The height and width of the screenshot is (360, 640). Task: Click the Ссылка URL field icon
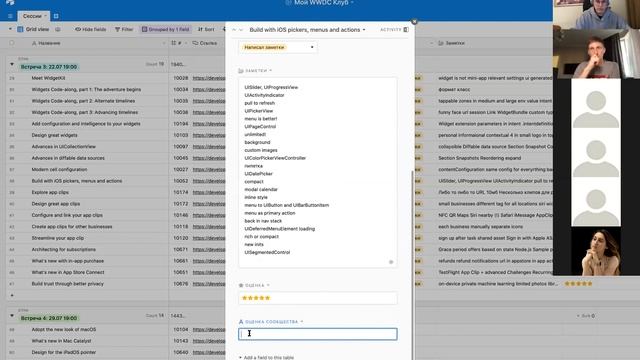click(195, 43)
